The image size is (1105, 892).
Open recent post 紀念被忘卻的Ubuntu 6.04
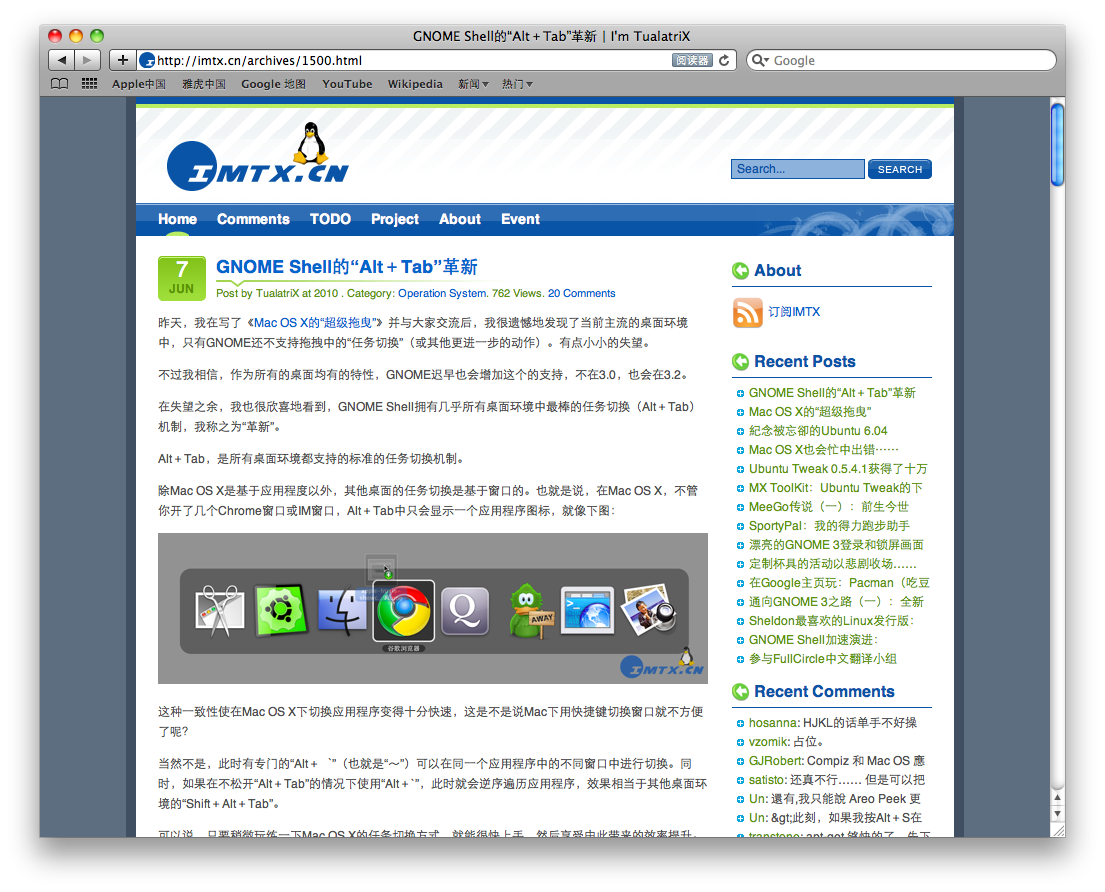(817, 430)
